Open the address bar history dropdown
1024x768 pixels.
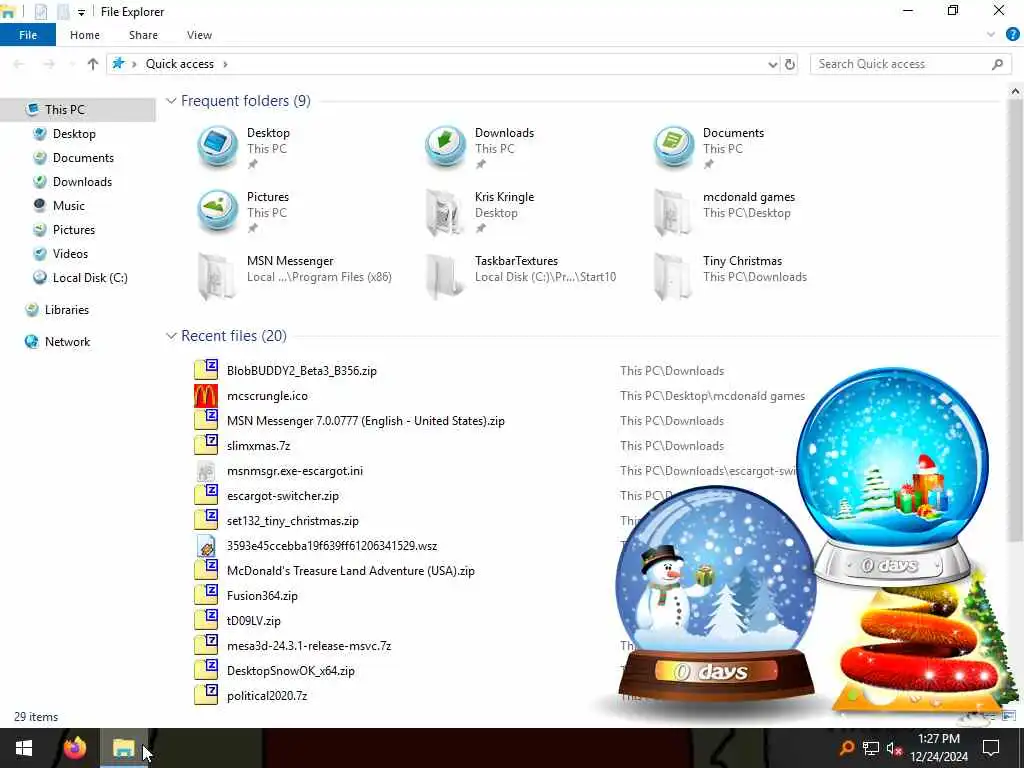click(773, 64)
